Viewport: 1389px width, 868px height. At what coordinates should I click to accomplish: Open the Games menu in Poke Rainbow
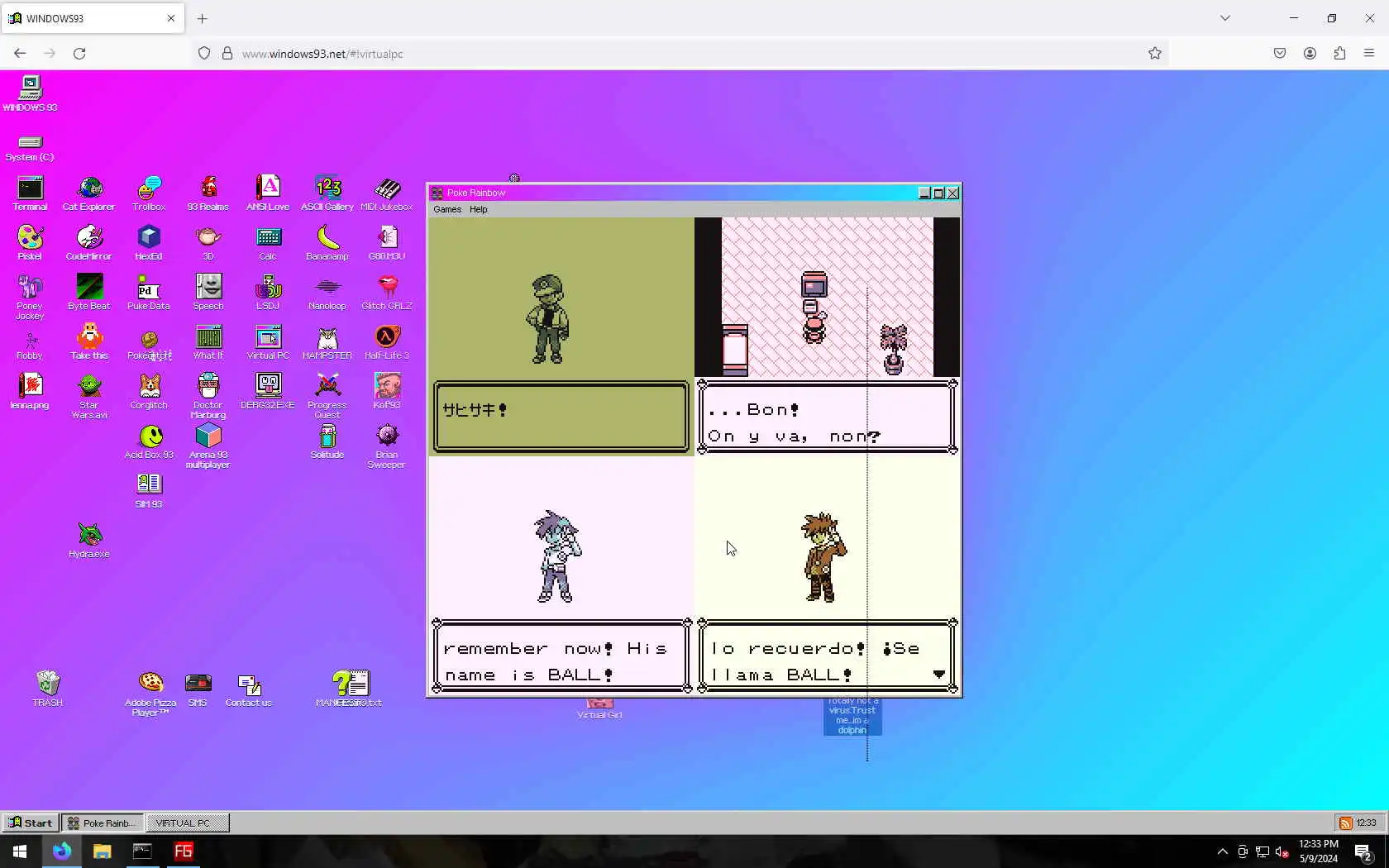(447, 209)
